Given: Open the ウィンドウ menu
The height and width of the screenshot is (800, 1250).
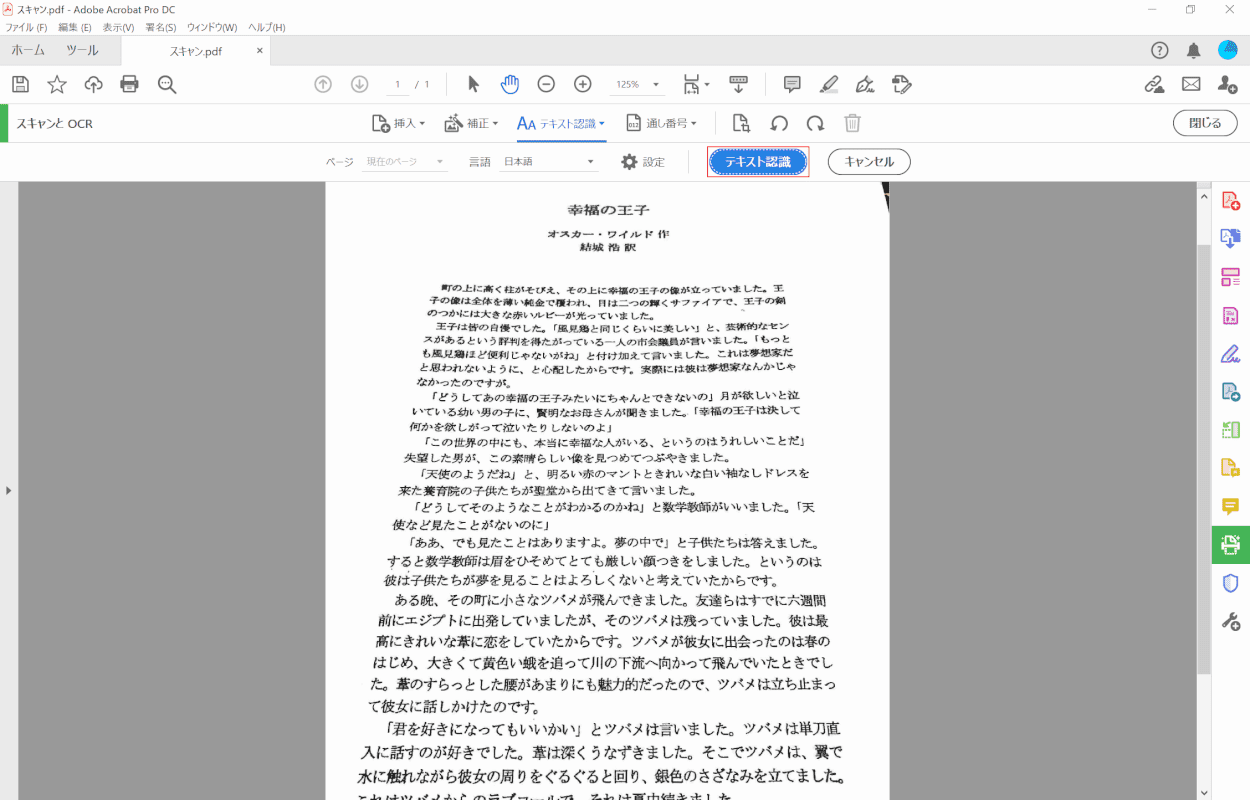Looking at the screenshot, I should [212, 27].
